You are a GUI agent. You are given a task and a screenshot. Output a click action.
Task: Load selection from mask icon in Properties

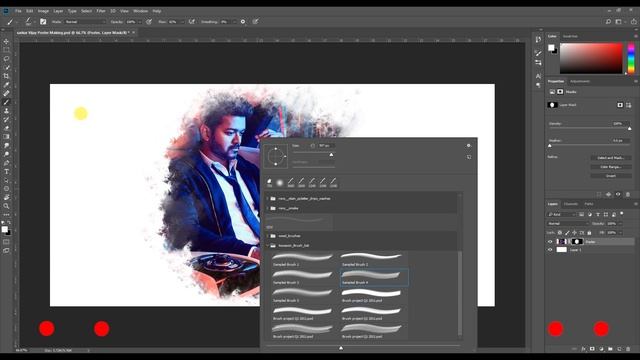pyautogui.click(x=599, y=195)
